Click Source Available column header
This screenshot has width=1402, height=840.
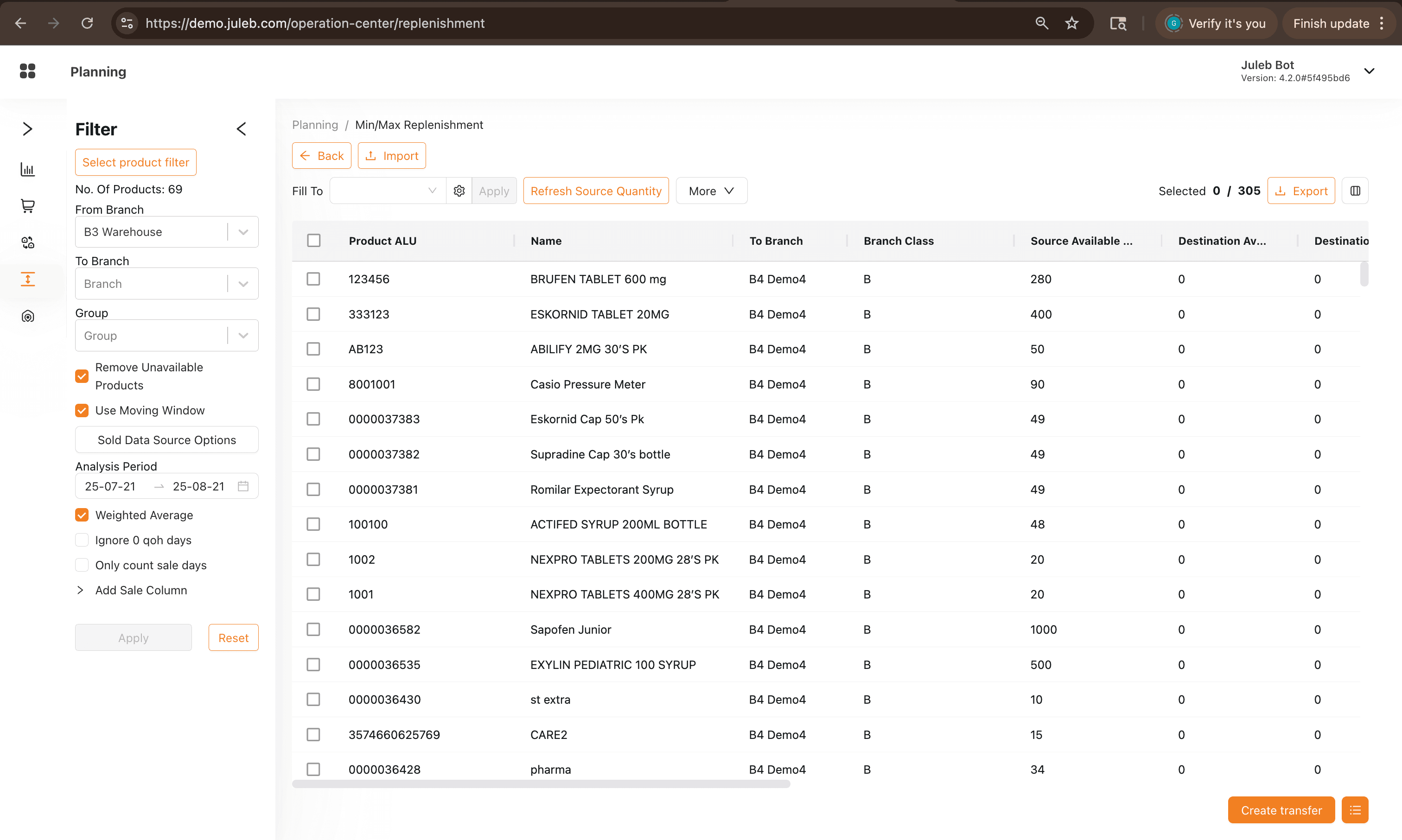click(x=1081, y=241)
